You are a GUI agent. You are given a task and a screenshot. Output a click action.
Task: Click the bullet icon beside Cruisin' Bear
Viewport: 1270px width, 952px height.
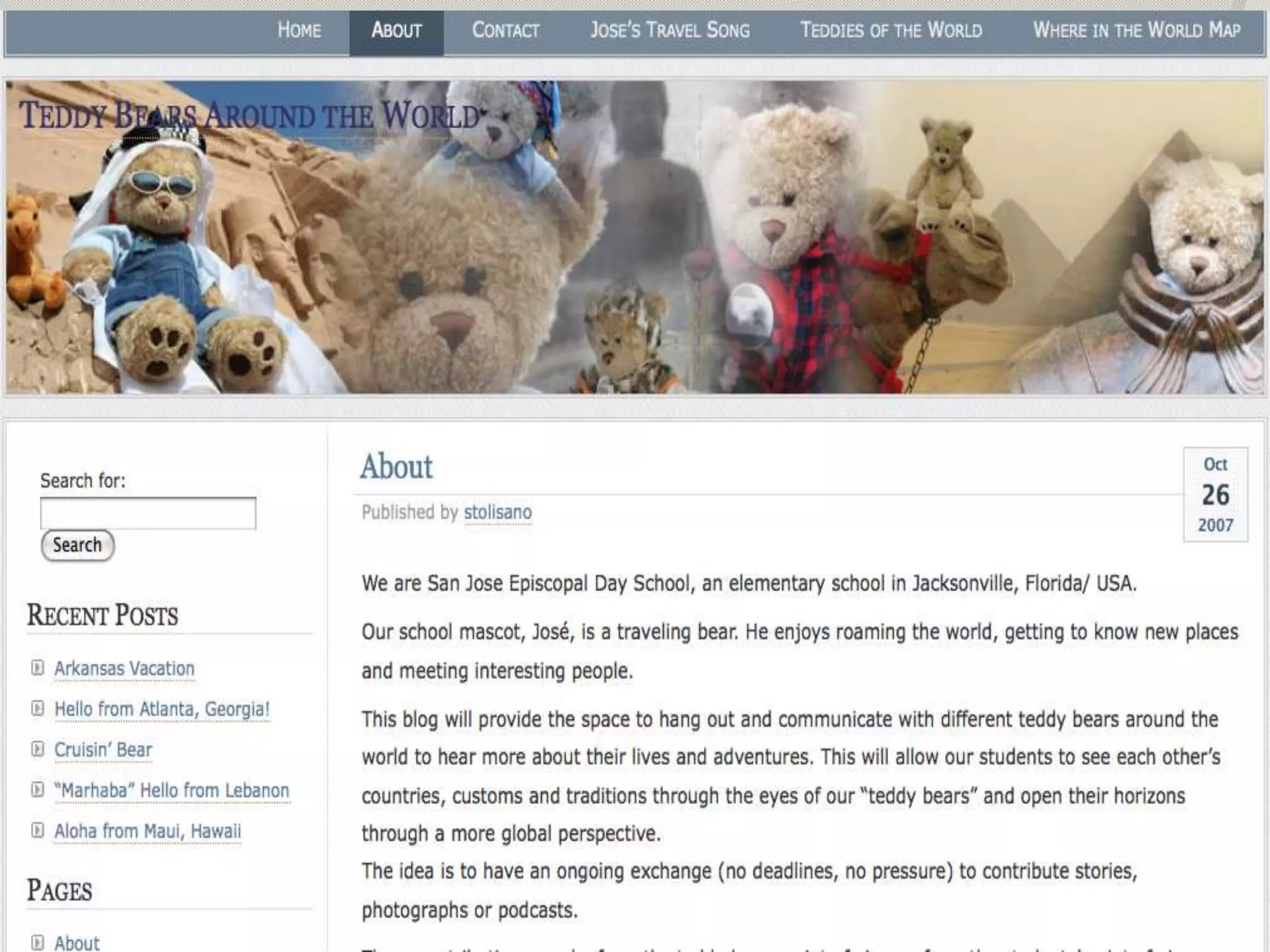38,749
